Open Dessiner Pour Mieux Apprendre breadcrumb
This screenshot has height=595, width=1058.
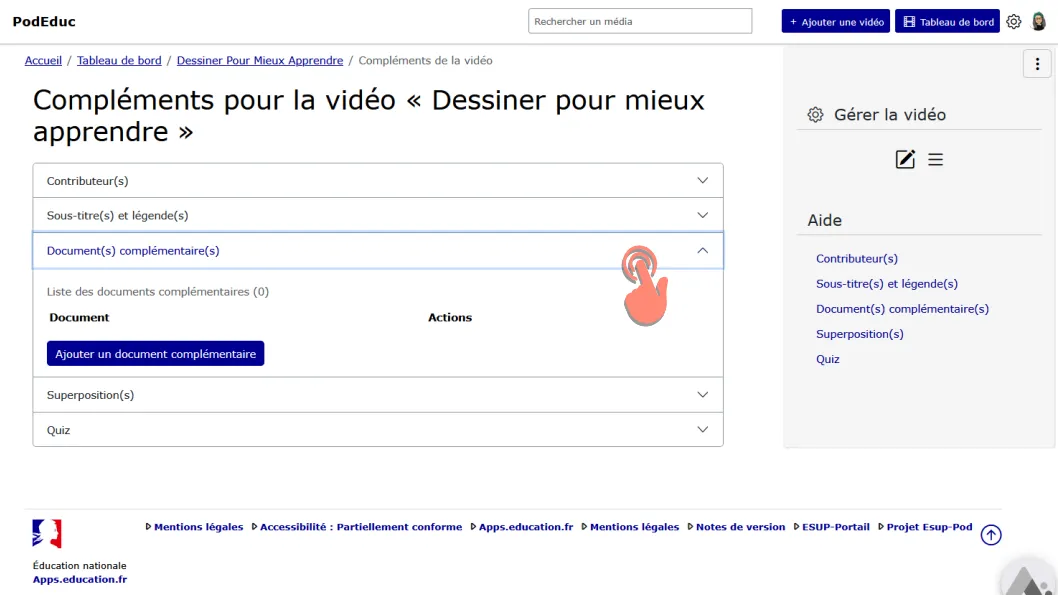[x=260, y=60]
